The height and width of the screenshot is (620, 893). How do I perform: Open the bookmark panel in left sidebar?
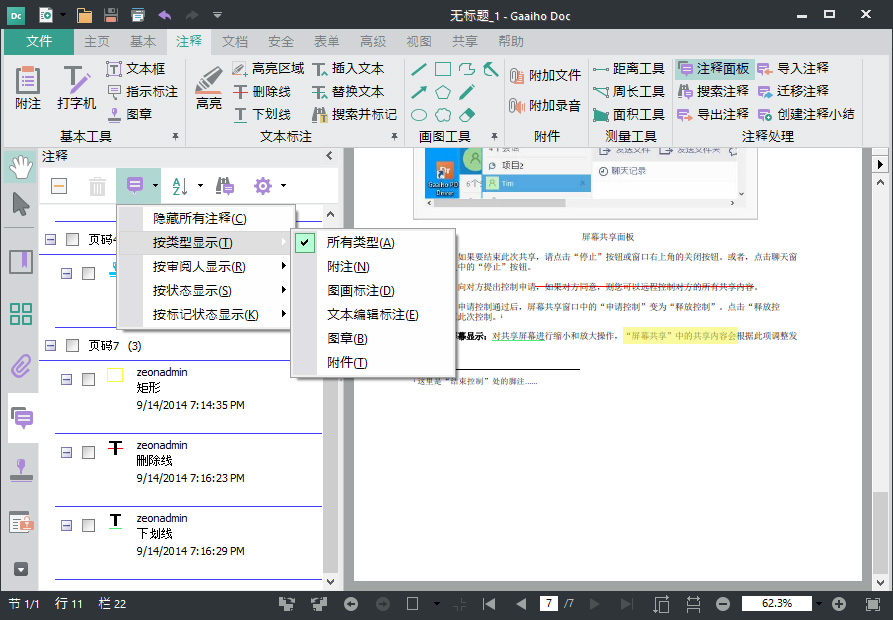coord(21,262)
